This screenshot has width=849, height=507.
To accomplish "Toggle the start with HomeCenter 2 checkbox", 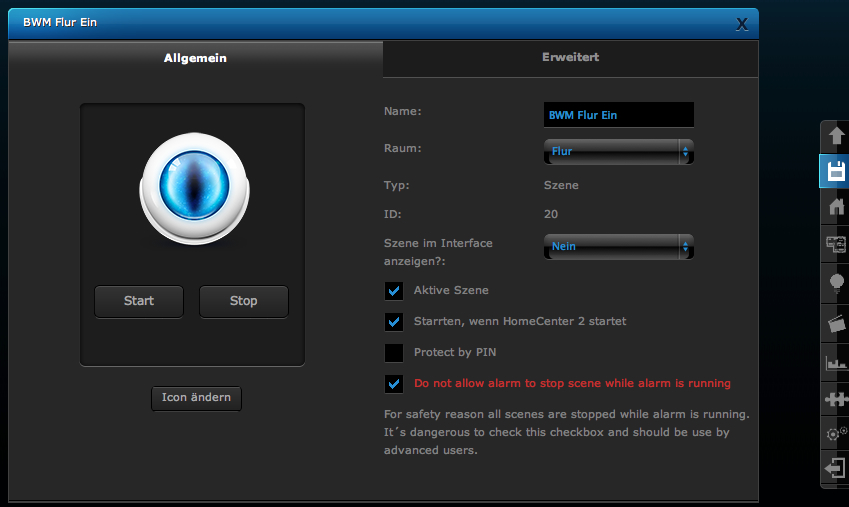I will [394, 322].
